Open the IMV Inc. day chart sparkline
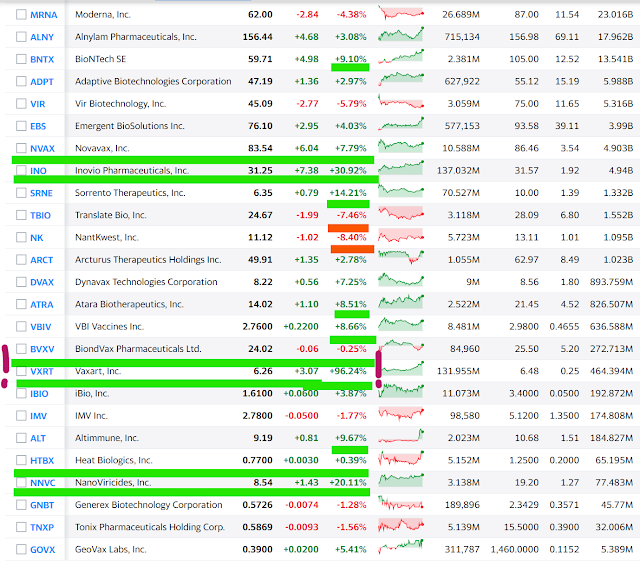The width and height of the screenshot is (640, 566). (x=401, y=413)
